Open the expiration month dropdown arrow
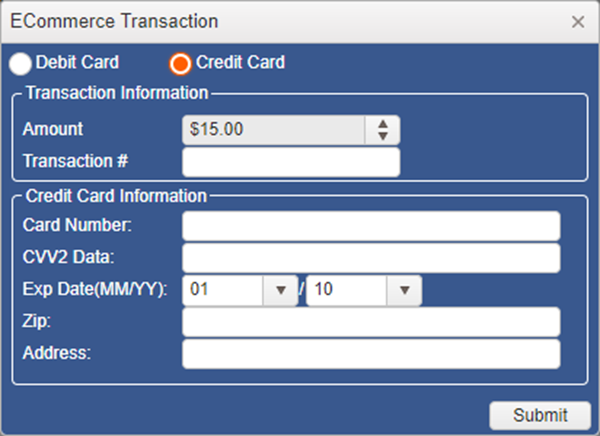Viewport: 600px width, 436px height. click(x=279, y=290)
